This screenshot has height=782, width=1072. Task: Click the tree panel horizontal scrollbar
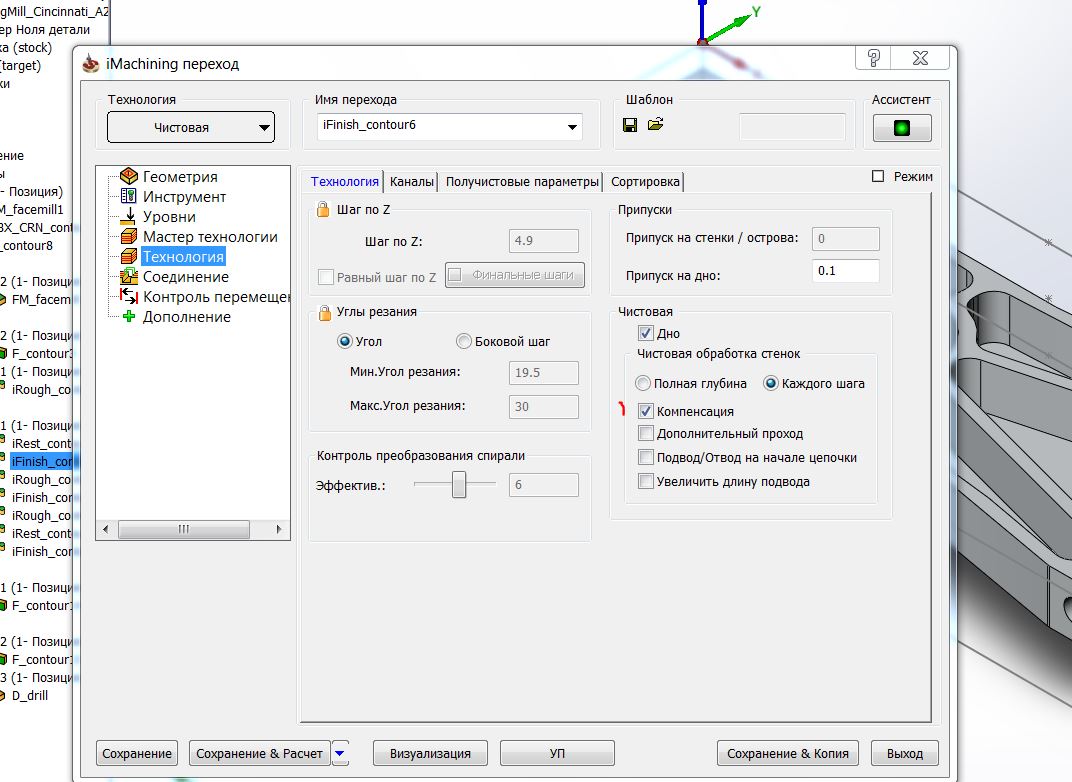tap(183, 529)
